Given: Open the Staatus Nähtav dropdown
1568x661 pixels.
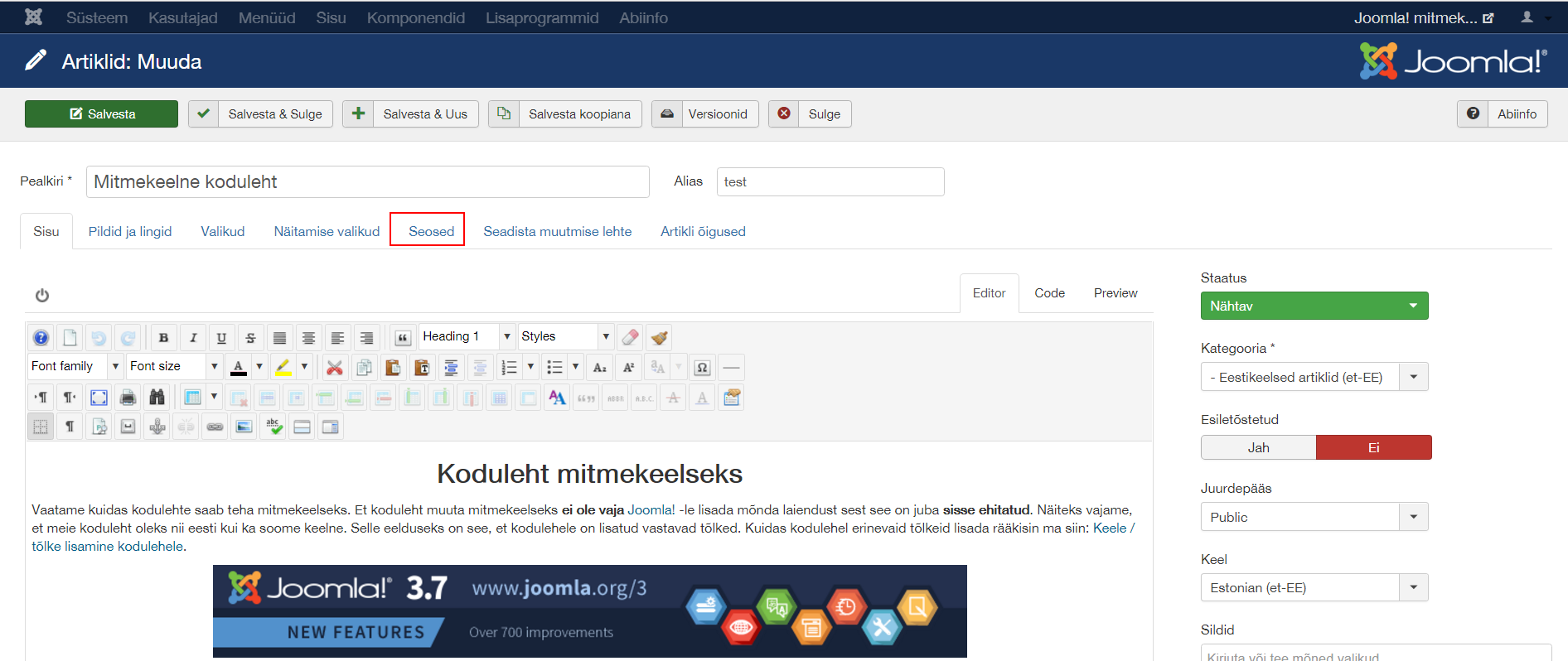Looking at the screenshot, I should [x=1314, y=306].
